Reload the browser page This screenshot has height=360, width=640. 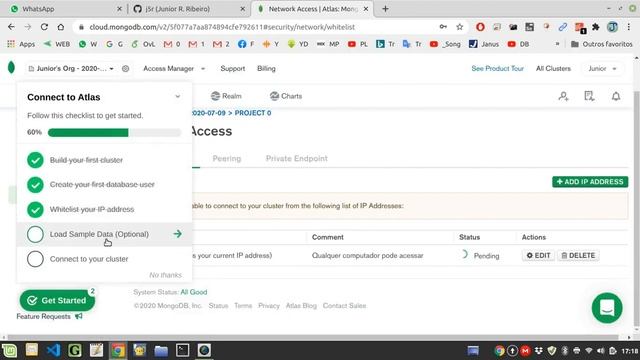click(44, 27)
